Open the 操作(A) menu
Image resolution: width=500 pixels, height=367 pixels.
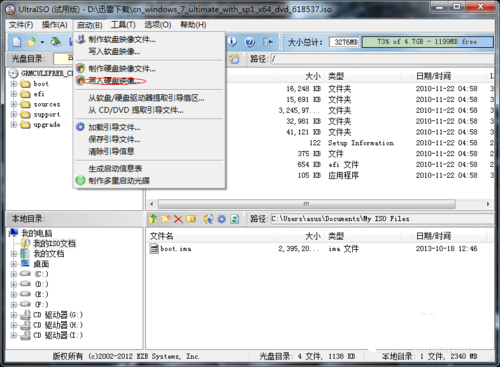[54, 25]
